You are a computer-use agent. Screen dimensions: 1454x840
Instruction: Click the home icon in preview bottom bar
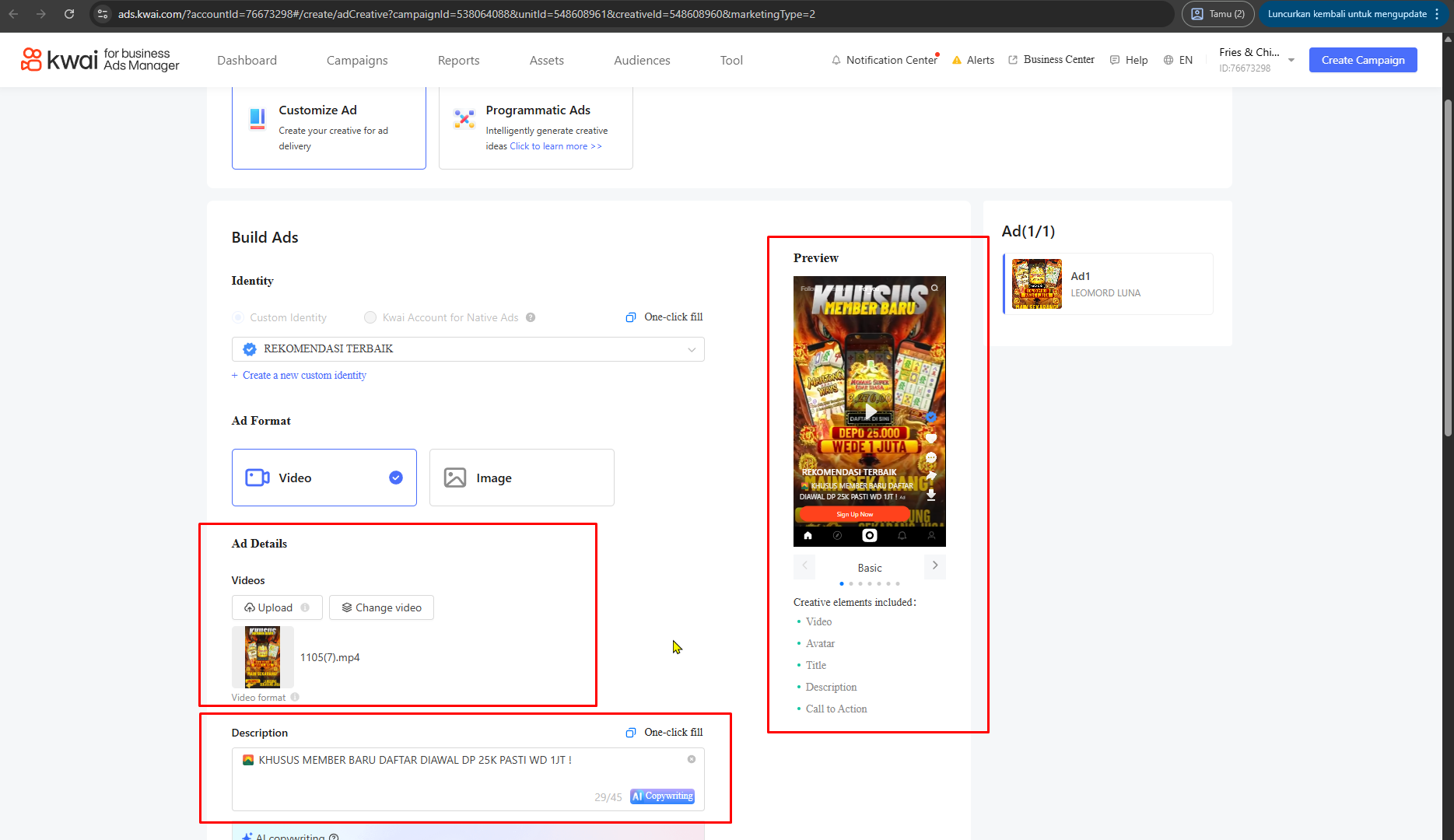(808, 535)
